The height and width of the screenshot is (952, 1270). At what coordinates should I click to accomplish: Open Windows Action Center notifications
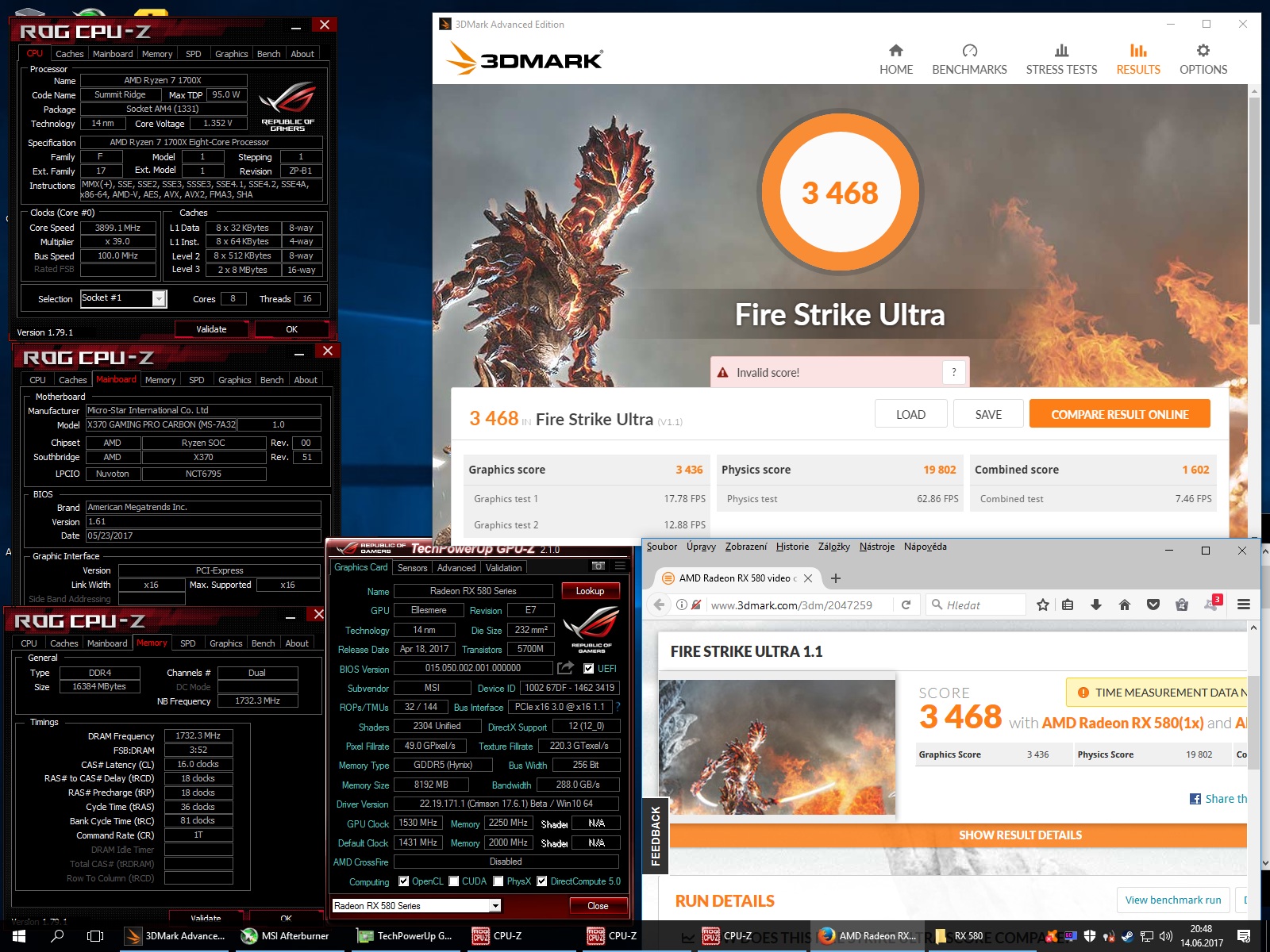(x=1244, y=936)
